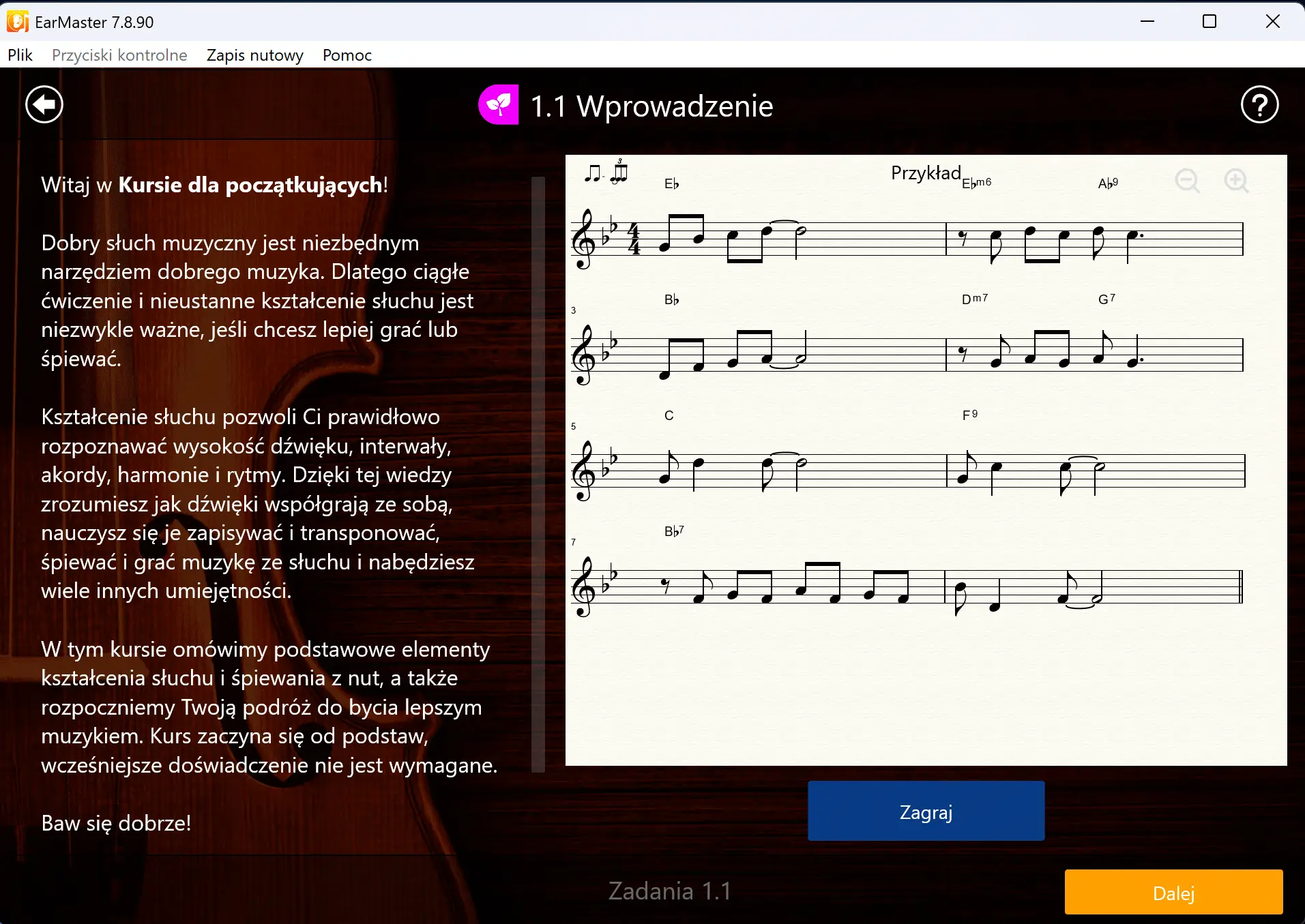1305x924 pixels.
Task: Click the Zadania 1.1 label
Action: pos(669,891)
